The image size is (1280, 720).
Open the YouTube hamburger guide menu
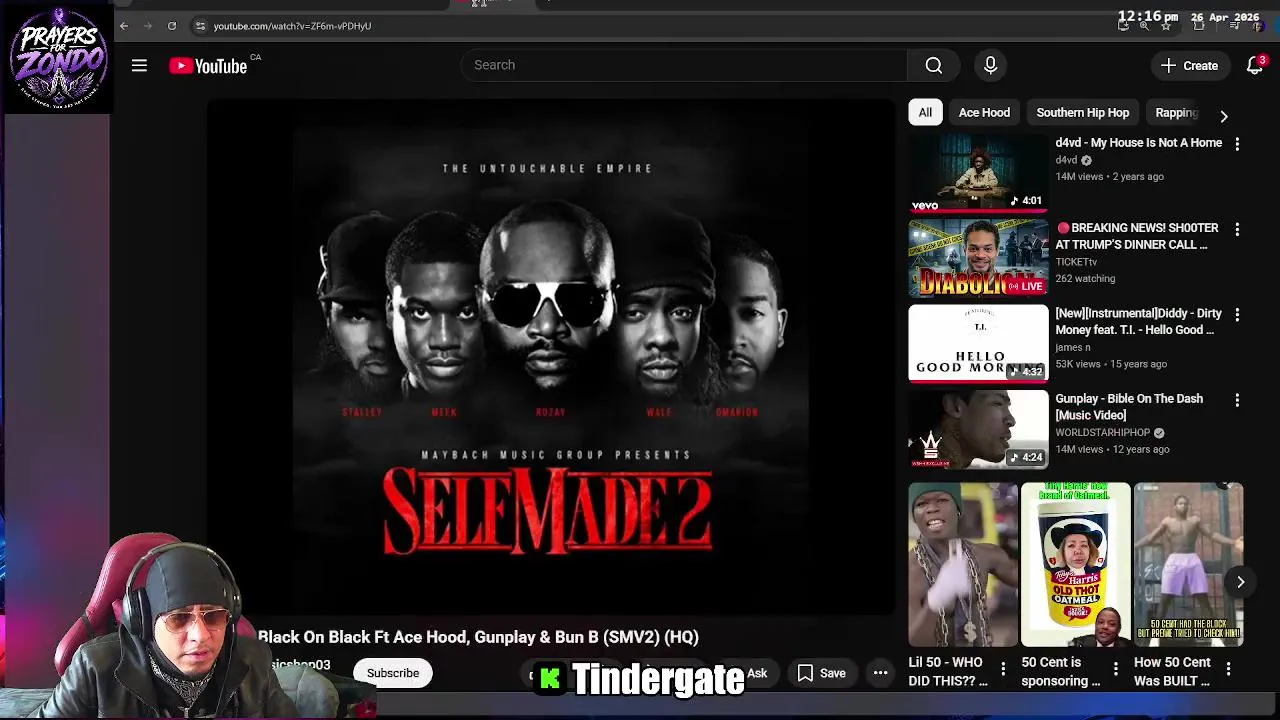(139, 65)
